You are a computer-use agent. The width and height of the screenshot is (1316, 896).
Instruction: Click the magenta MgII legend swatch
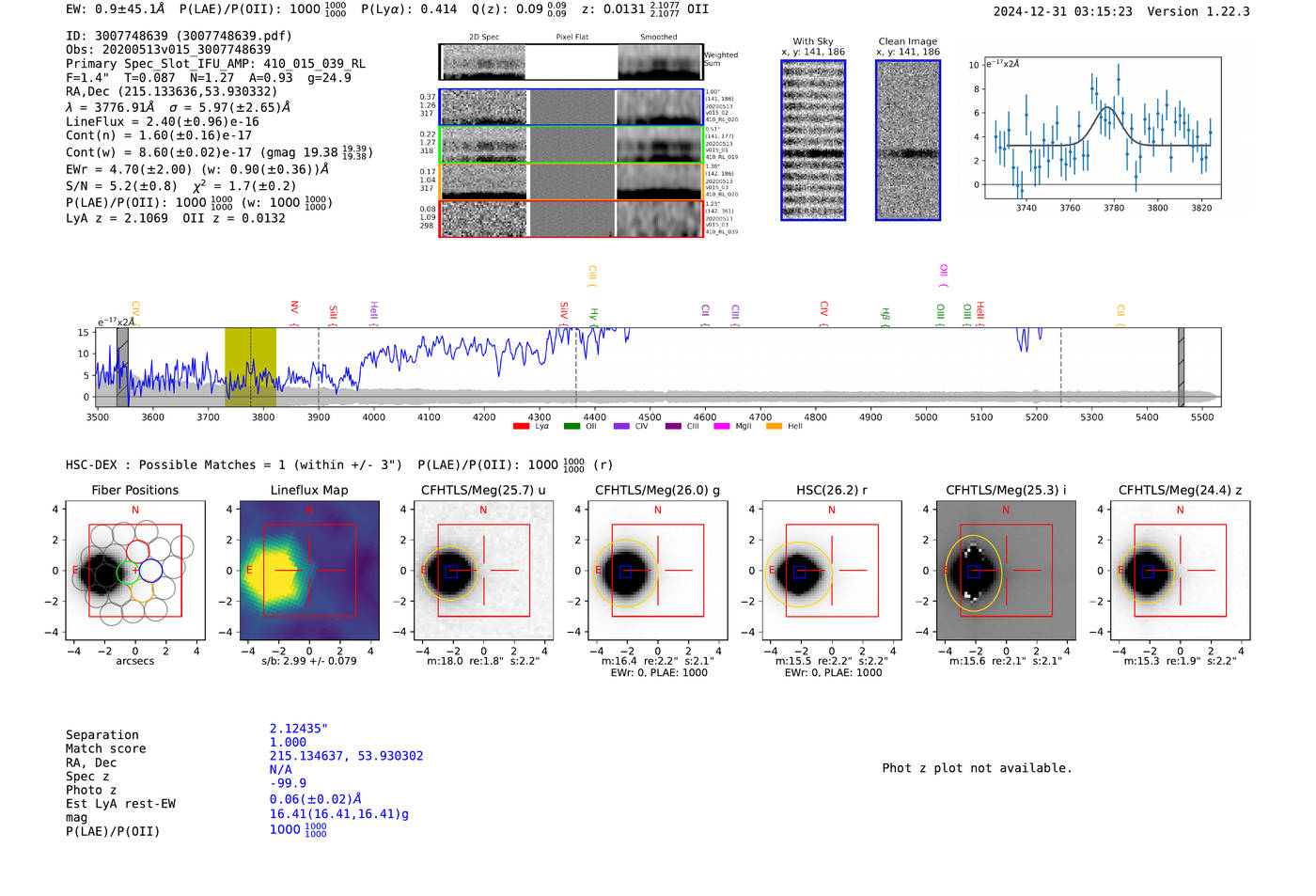[x=722, y=426]
